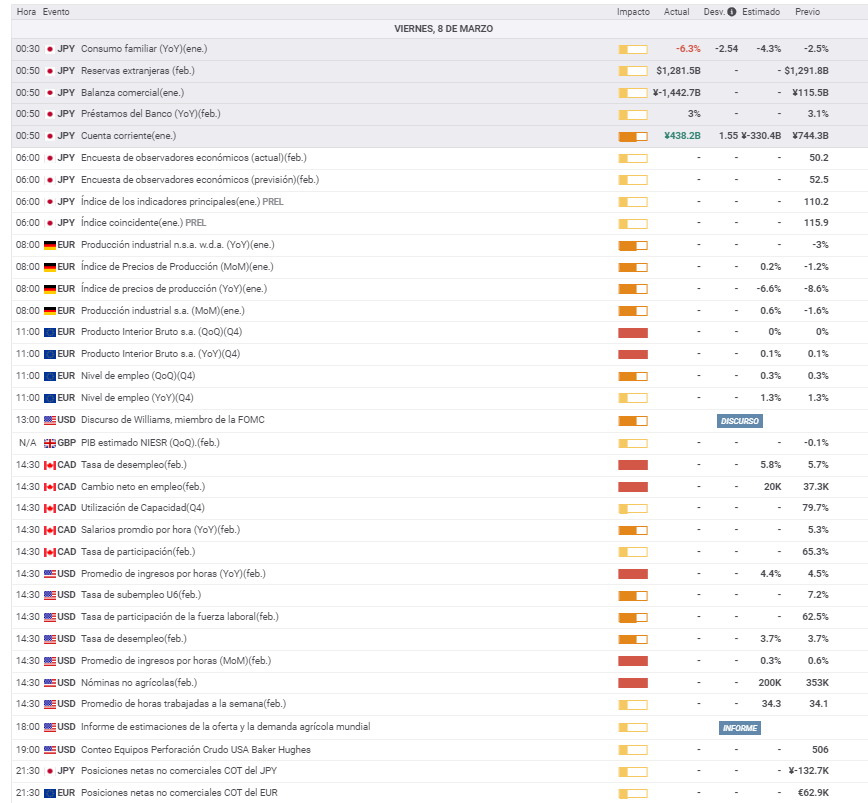Click US flag in Nóminas no agrícolas row
868x803 pixels.
pos(50,683)
